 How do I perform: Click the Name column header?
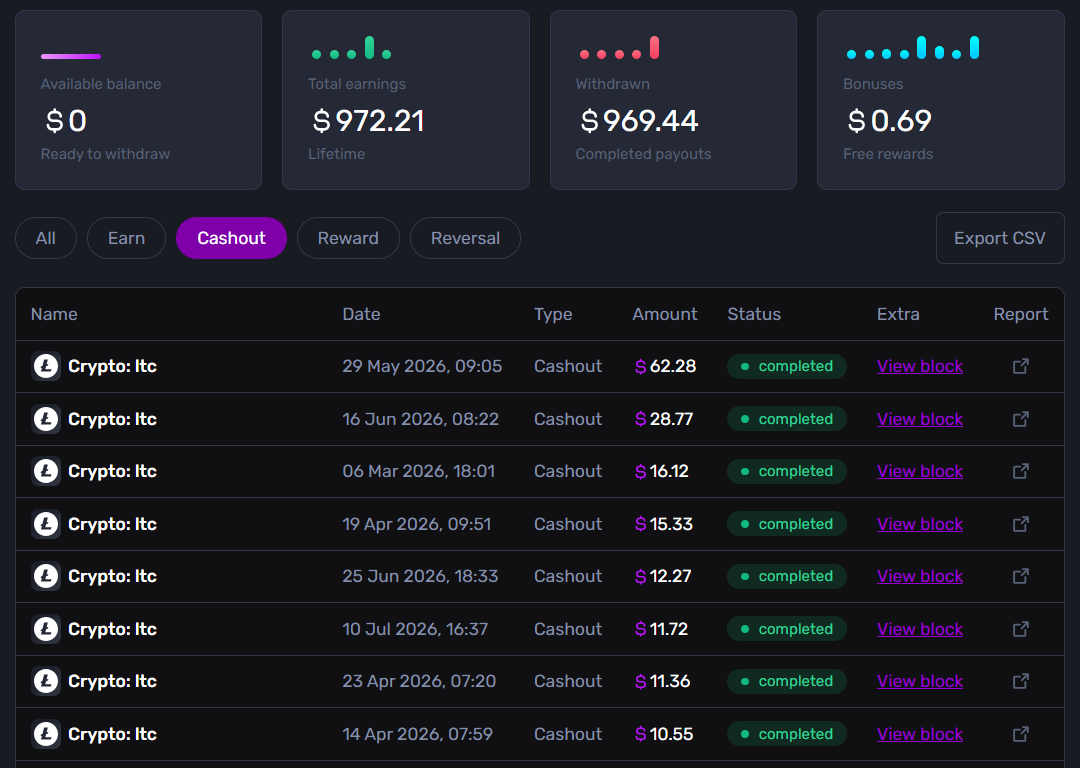(x=54, y=314)
